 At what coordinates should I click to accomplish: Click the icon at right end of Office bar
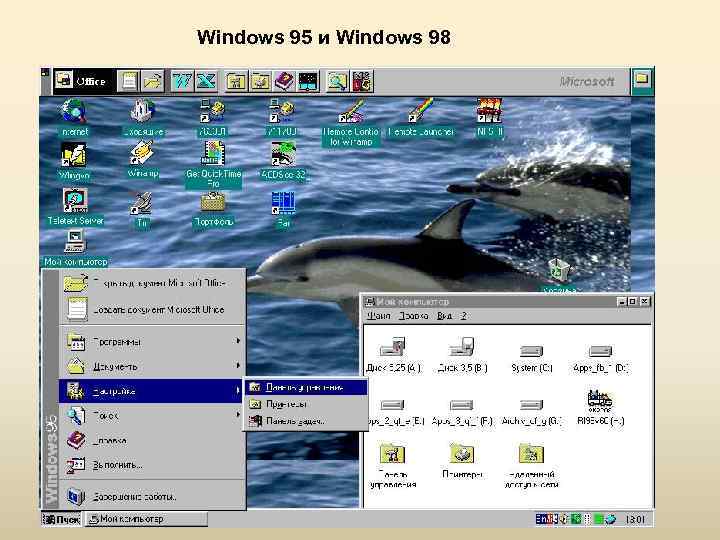(x=642, y=81)
